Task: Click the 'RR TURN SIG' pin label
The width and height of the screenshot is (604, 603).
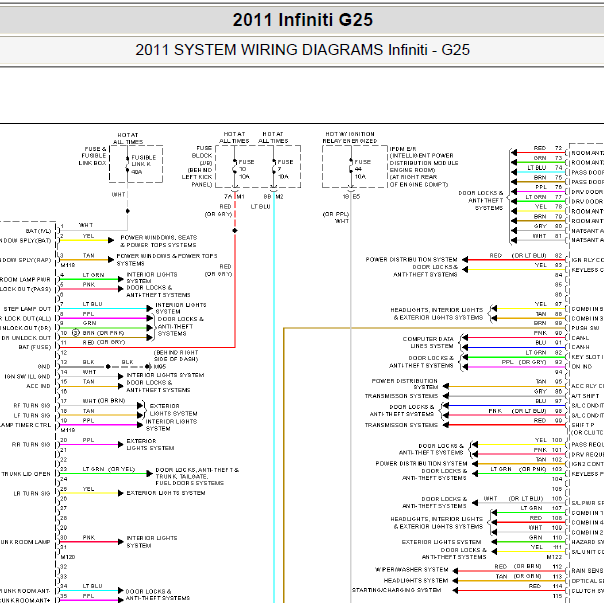Action: [x=31, y=444]
